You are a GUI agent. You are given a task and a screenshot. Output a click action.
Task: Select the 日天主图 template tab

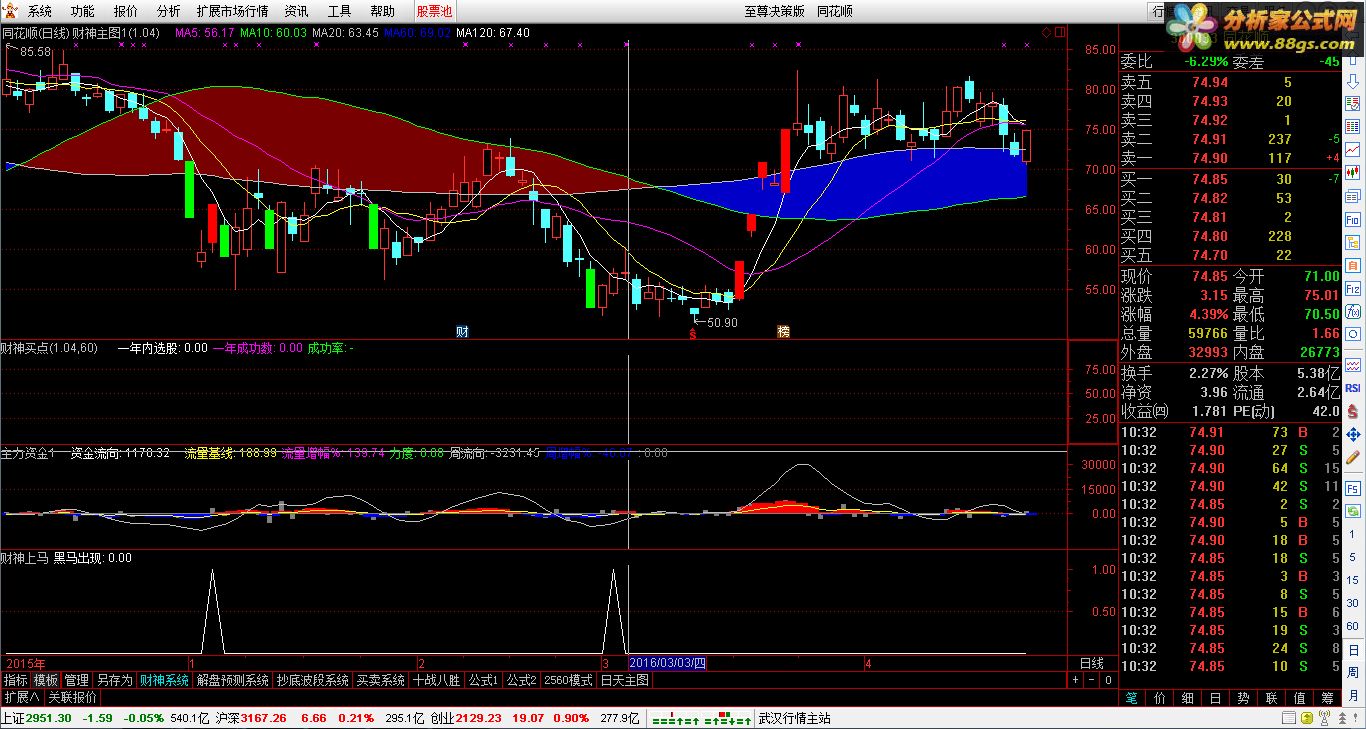coord(625,680)
